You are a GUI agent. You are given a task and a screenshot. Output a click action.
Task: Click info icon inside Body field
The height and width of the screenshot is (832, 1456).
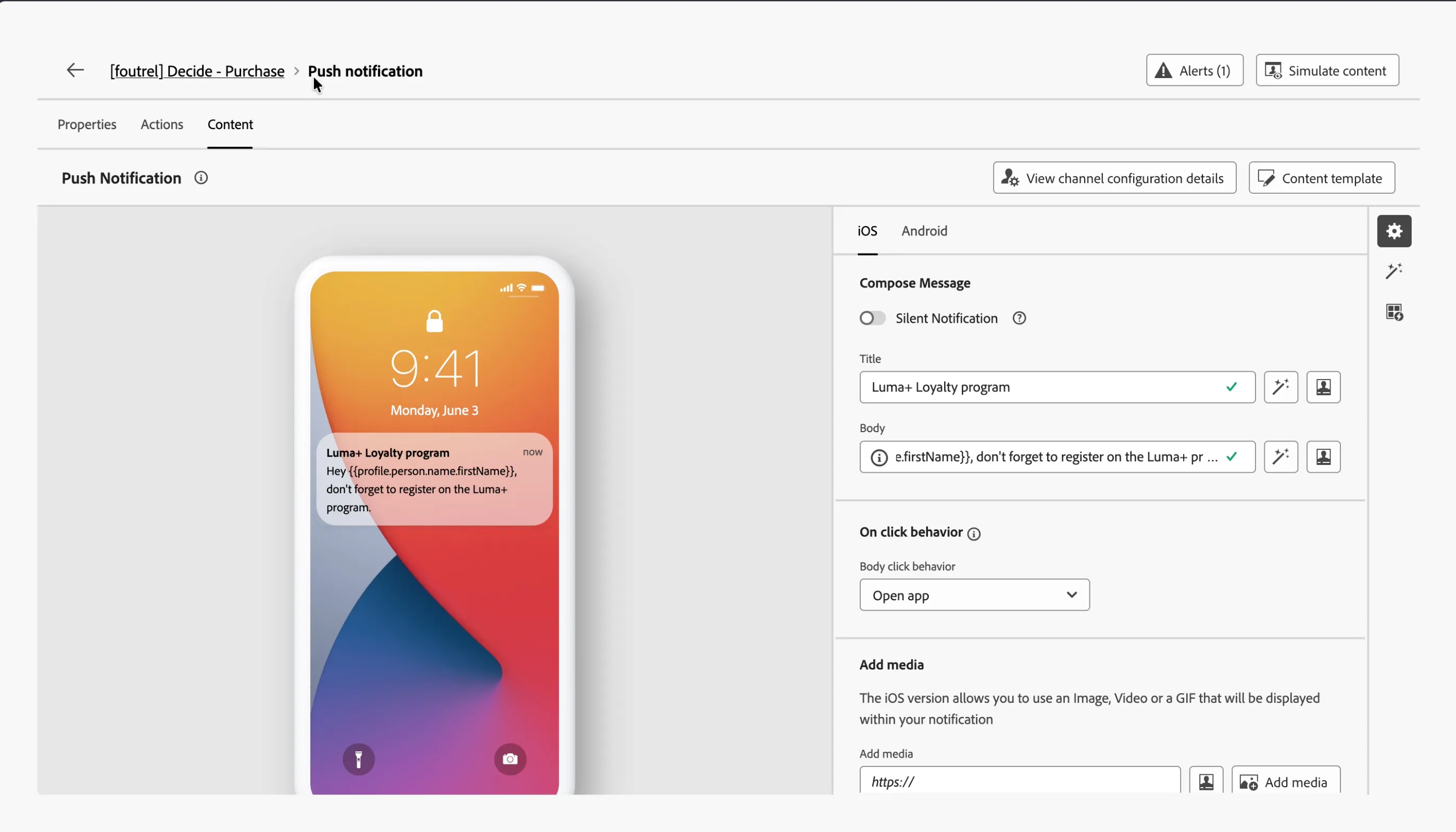(x=879, y=457)
